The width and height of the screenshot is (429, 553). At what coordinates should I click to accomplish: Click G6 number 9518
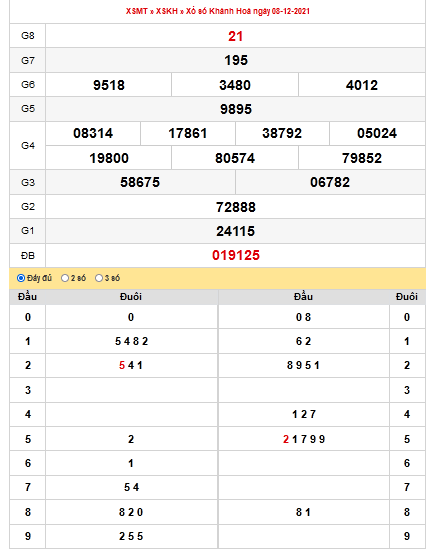(x=109, y=85)
